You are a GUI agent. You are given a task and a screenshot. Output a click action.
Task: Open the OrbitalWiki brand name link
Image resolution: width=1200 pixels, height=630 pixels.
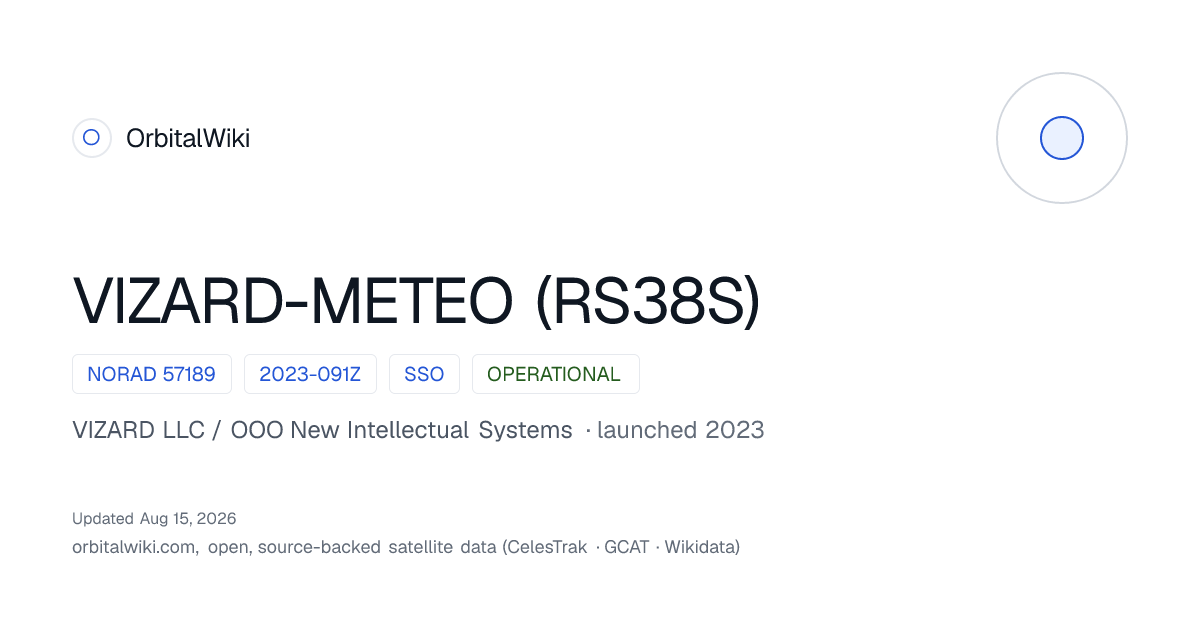tap(188, 139)
